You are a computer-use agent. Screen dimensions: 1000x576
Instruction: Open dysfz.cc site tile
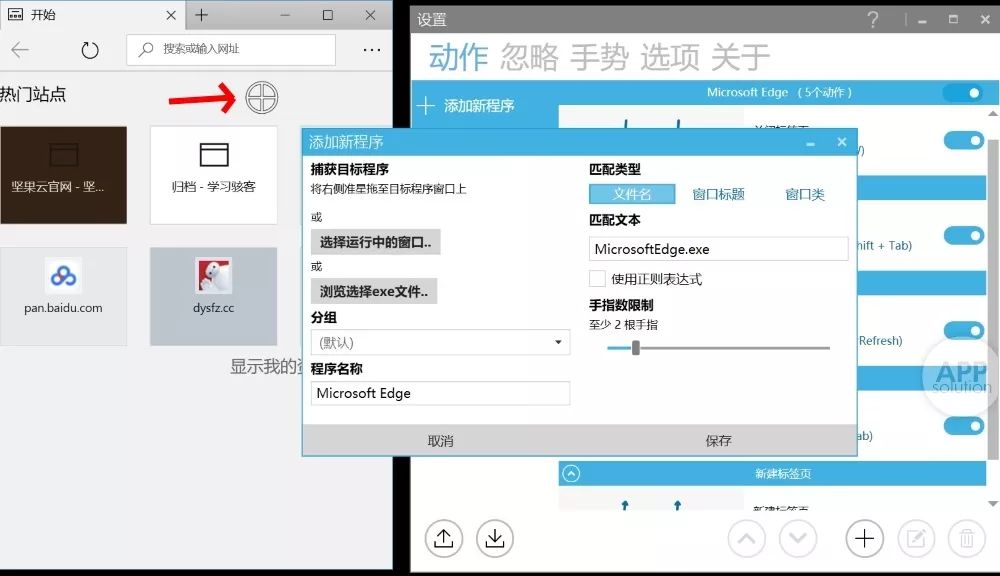click(x=214, y=297)
